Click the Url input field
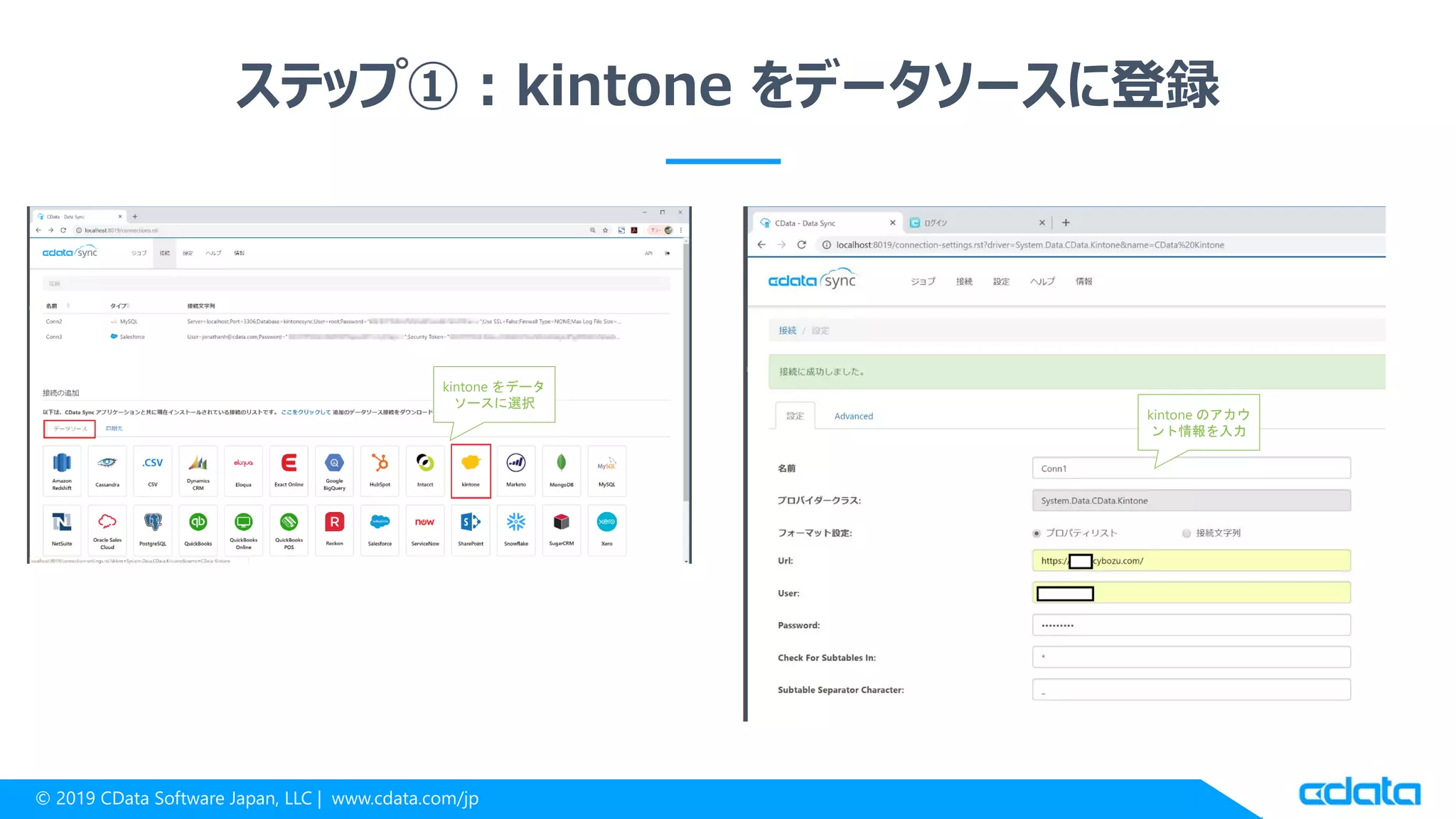 pyautogui.click(x=1191, y=561)
